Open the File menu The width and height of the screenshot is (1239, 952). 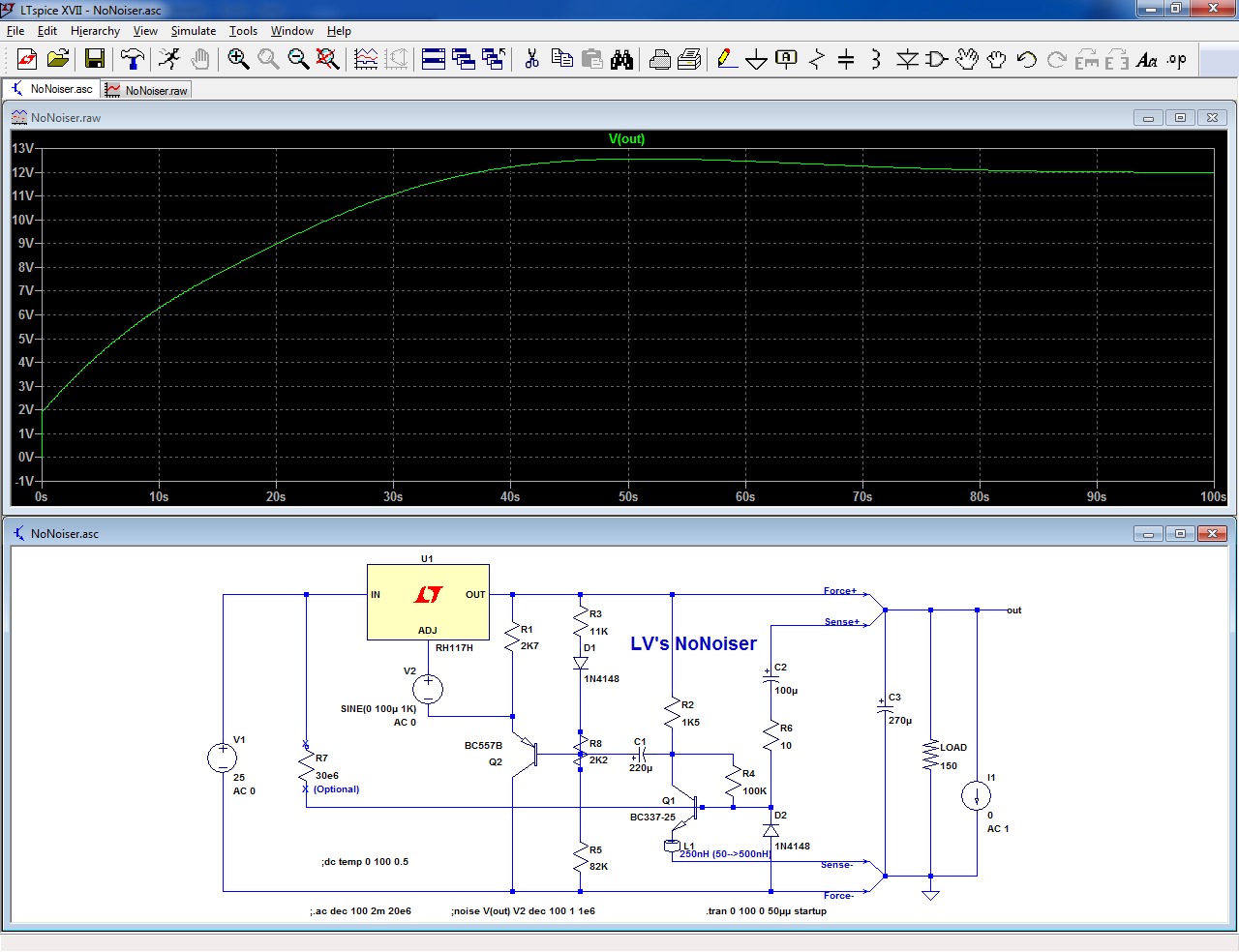15,31
